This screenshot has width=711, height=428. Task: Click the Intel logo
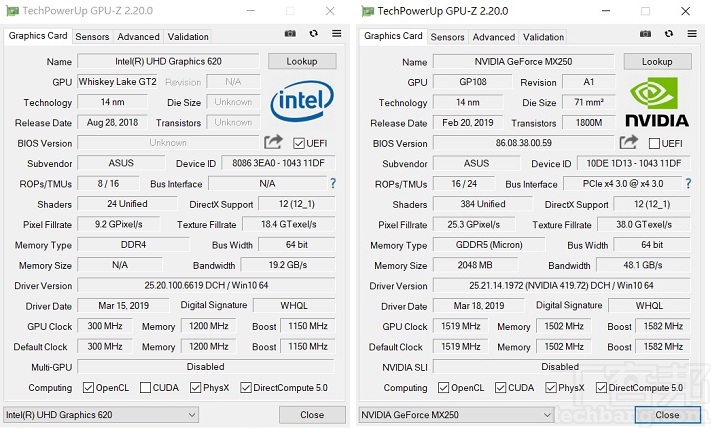302,100
